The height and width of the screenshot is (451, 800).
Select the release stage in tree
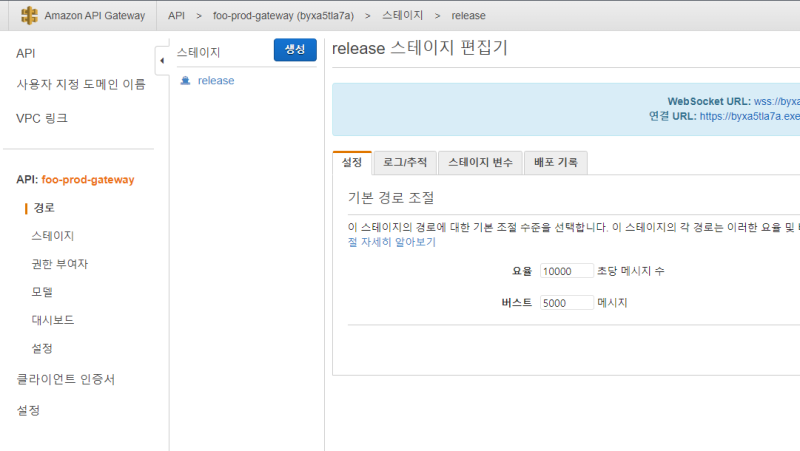click(216, 81)
